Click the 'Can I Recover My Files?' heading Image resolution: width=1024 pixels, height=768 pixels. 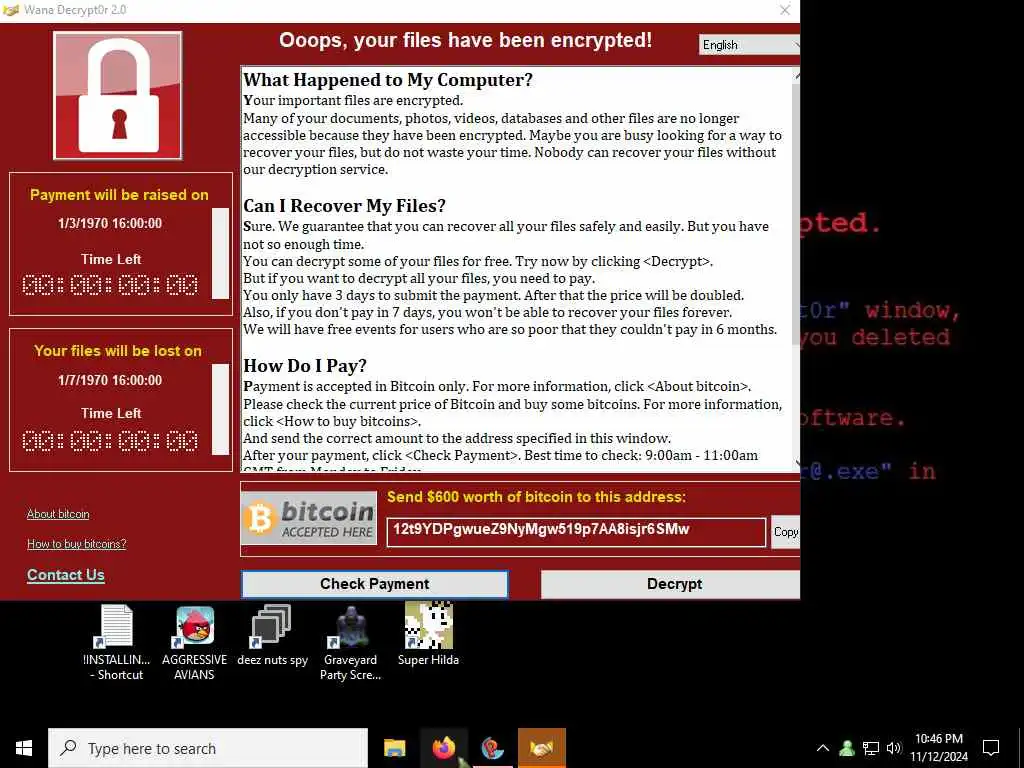344,206
